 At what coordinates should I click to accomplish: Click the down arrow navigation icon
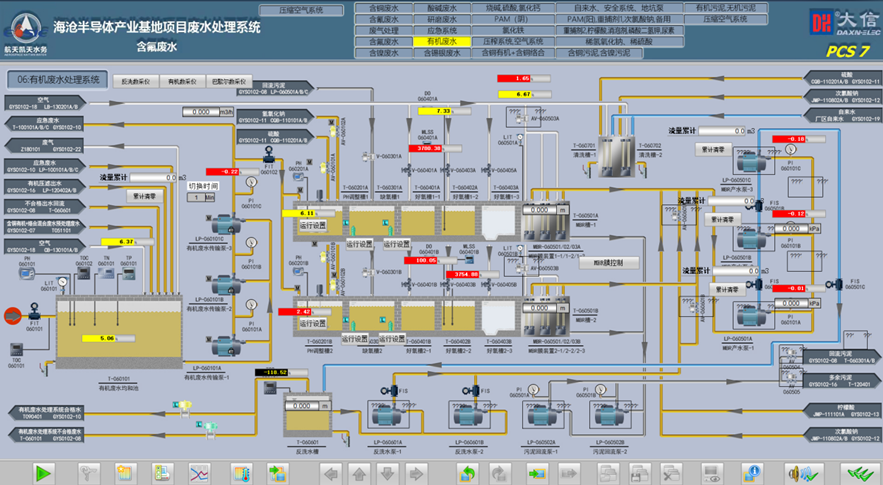pyautogui.click(x=387, y=473)
